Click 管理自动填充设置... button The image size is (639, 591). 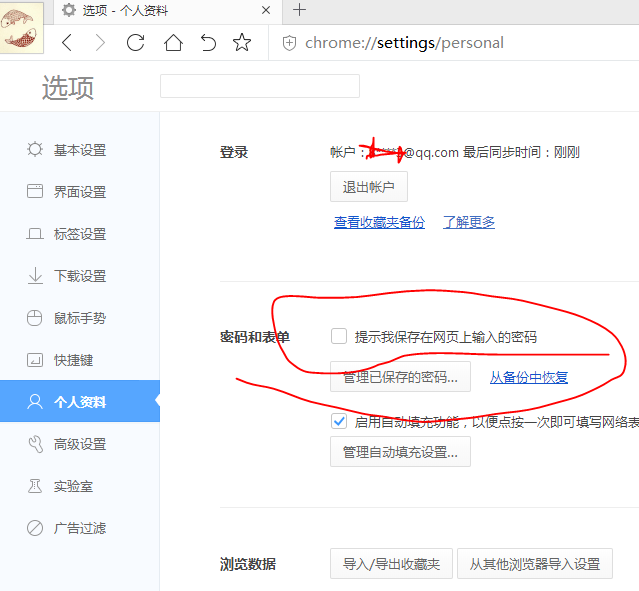pyautogui.click(x=400, y=452)
